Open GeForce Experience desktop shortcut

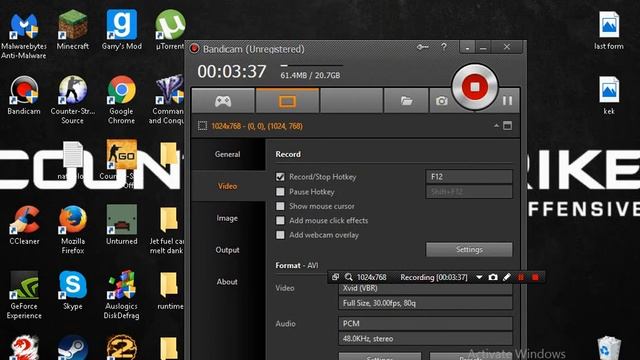click(x=24, y=295)
